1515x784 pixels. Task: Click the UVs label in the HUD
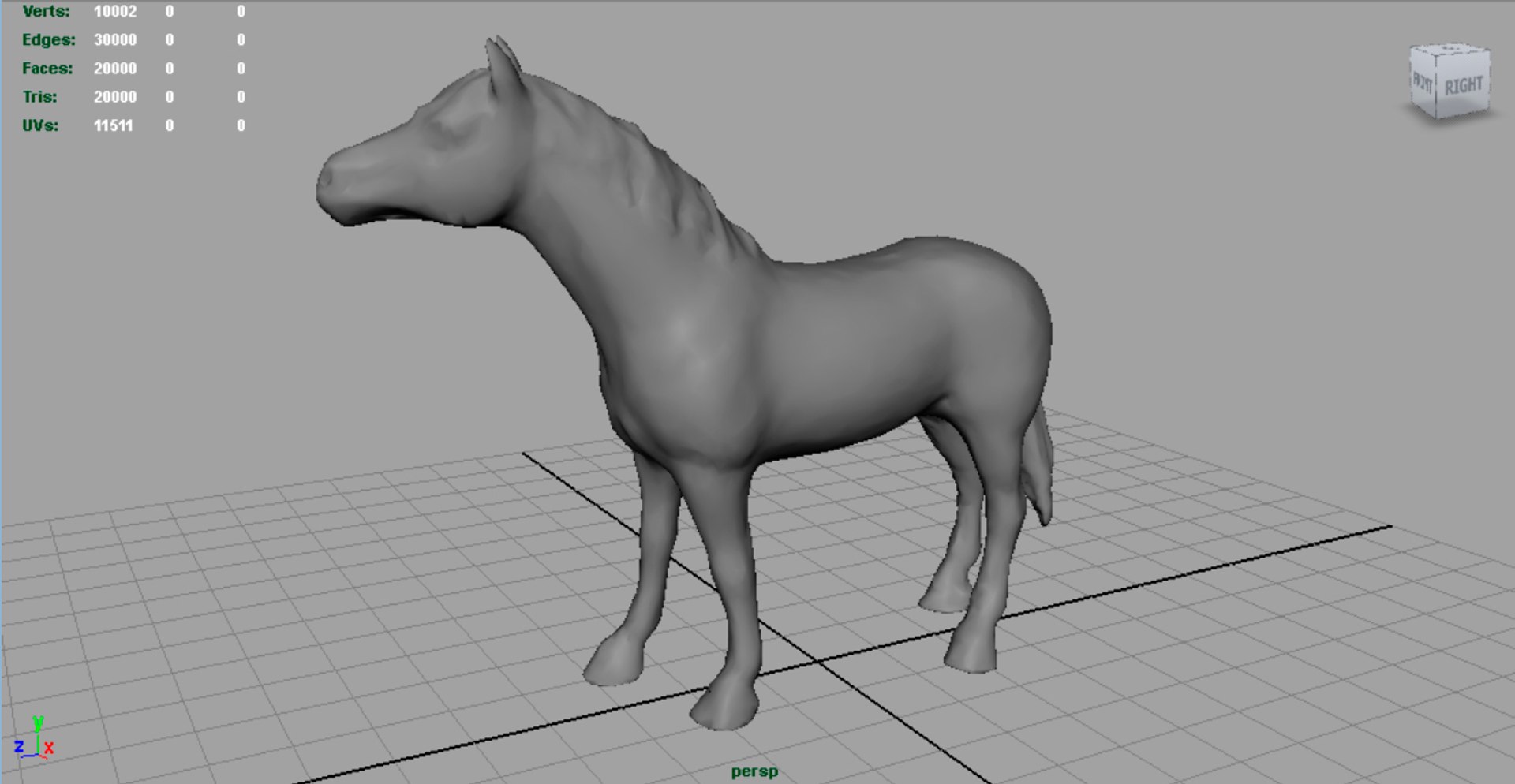(x=40, y=125)
